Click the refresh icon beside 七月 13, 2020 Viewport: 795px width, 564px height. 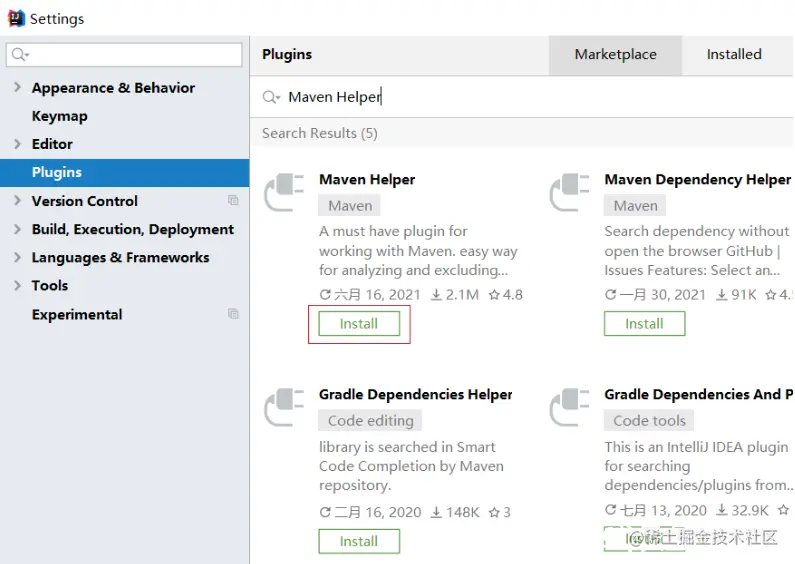pyautogui.click(x=610, y=510)
